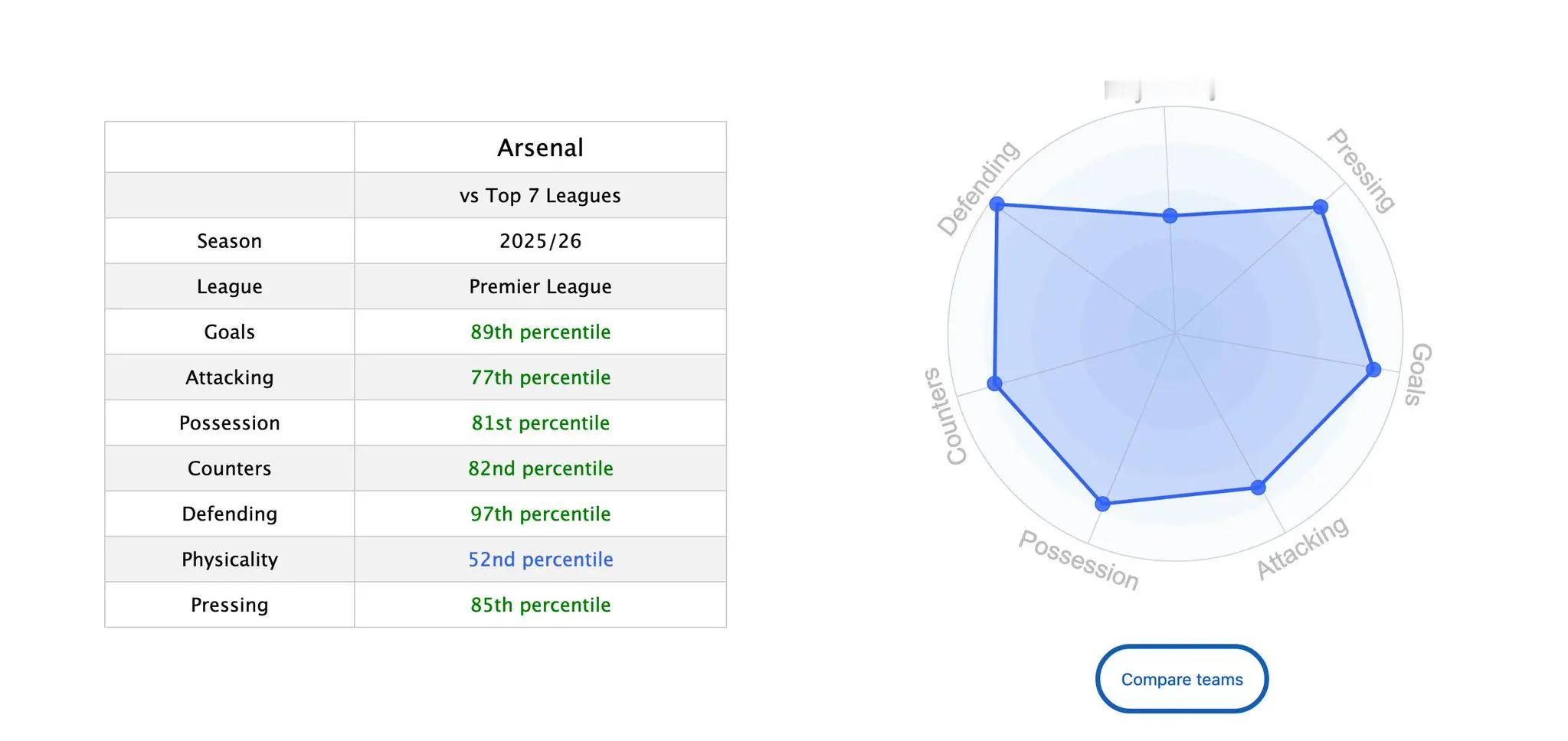Image resolution: width=1568 pixels, height=741 pixels.
Task: Click the Physicality row label
Action: point(229,560)
